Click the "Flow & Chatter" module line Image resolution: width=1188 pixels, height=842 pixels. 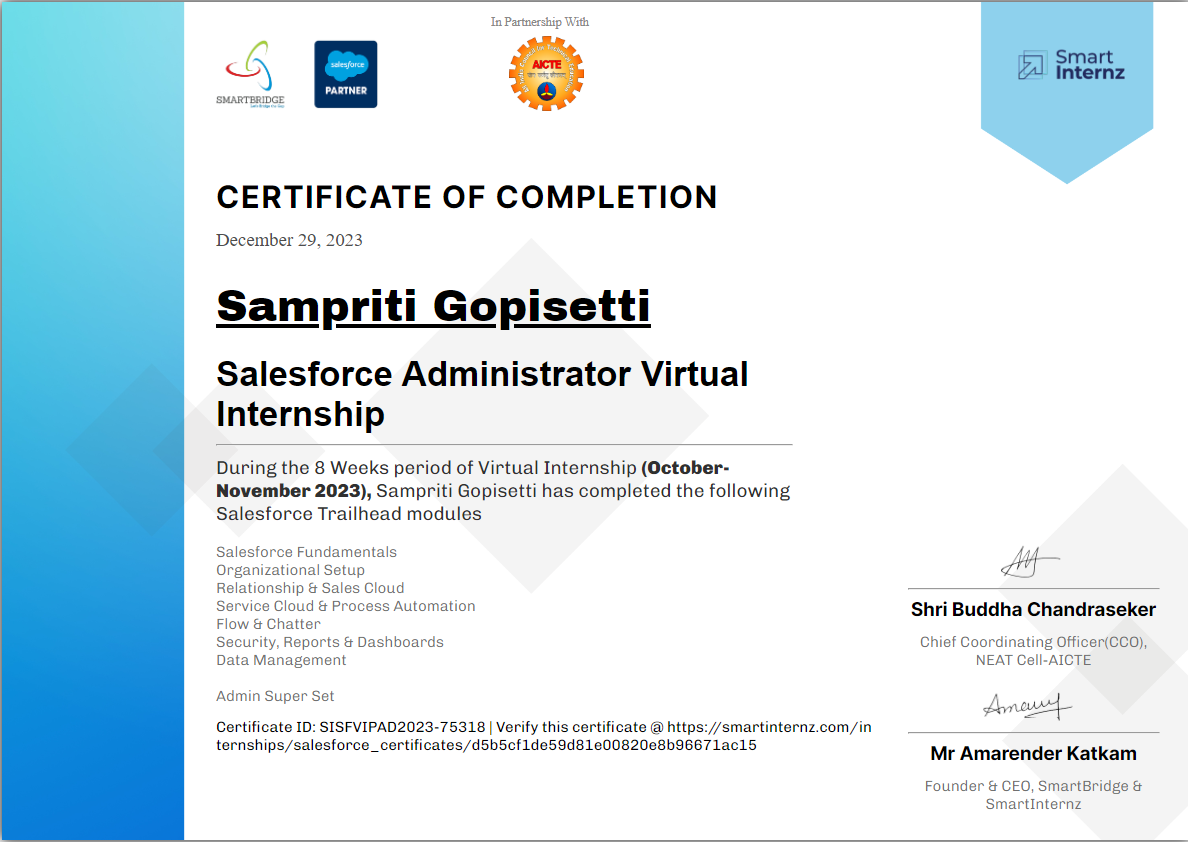268,624
